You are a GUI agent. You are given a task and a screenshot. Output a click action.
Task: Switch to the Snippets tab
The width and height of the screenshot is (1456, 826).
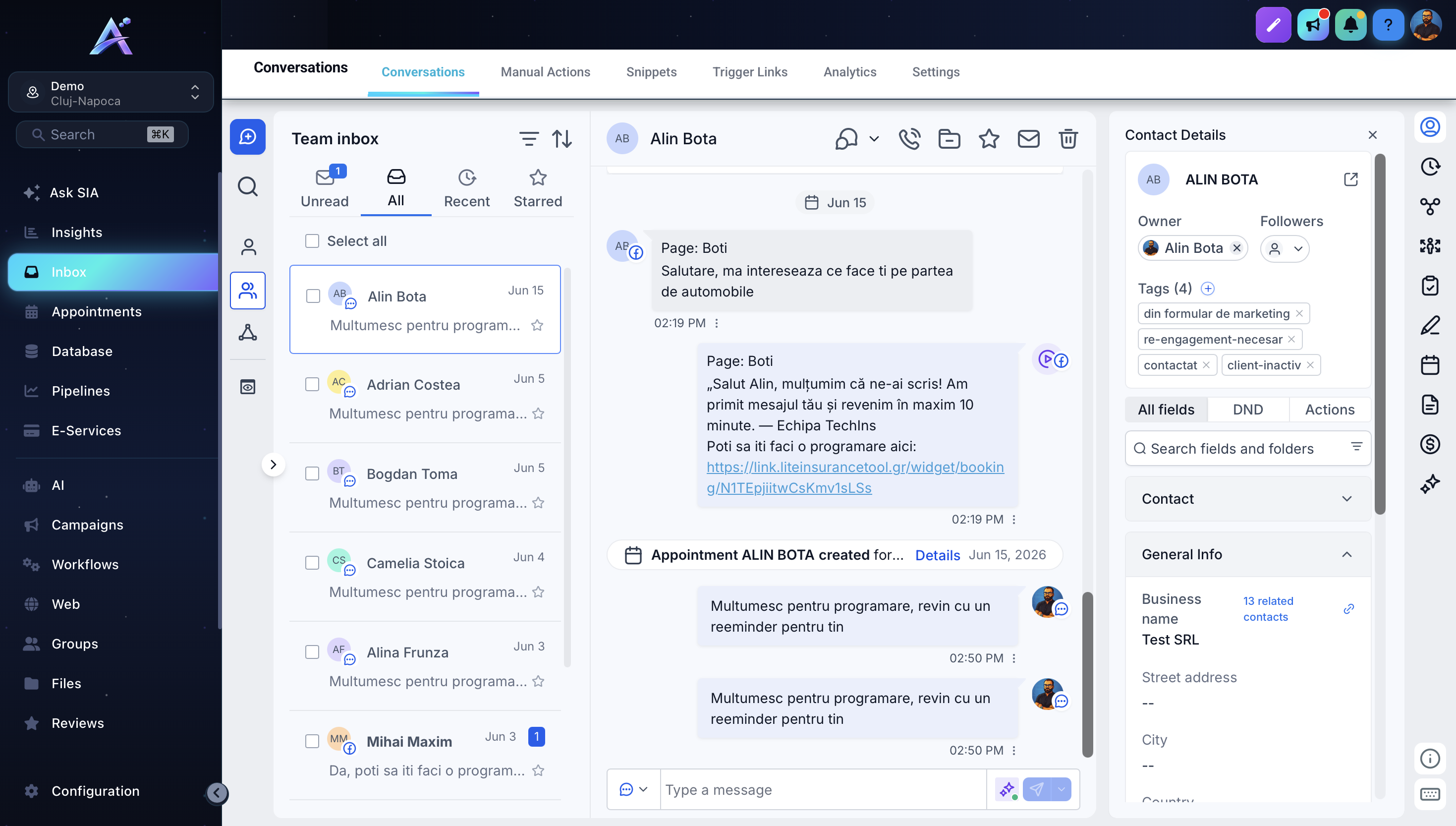[651, 72]
